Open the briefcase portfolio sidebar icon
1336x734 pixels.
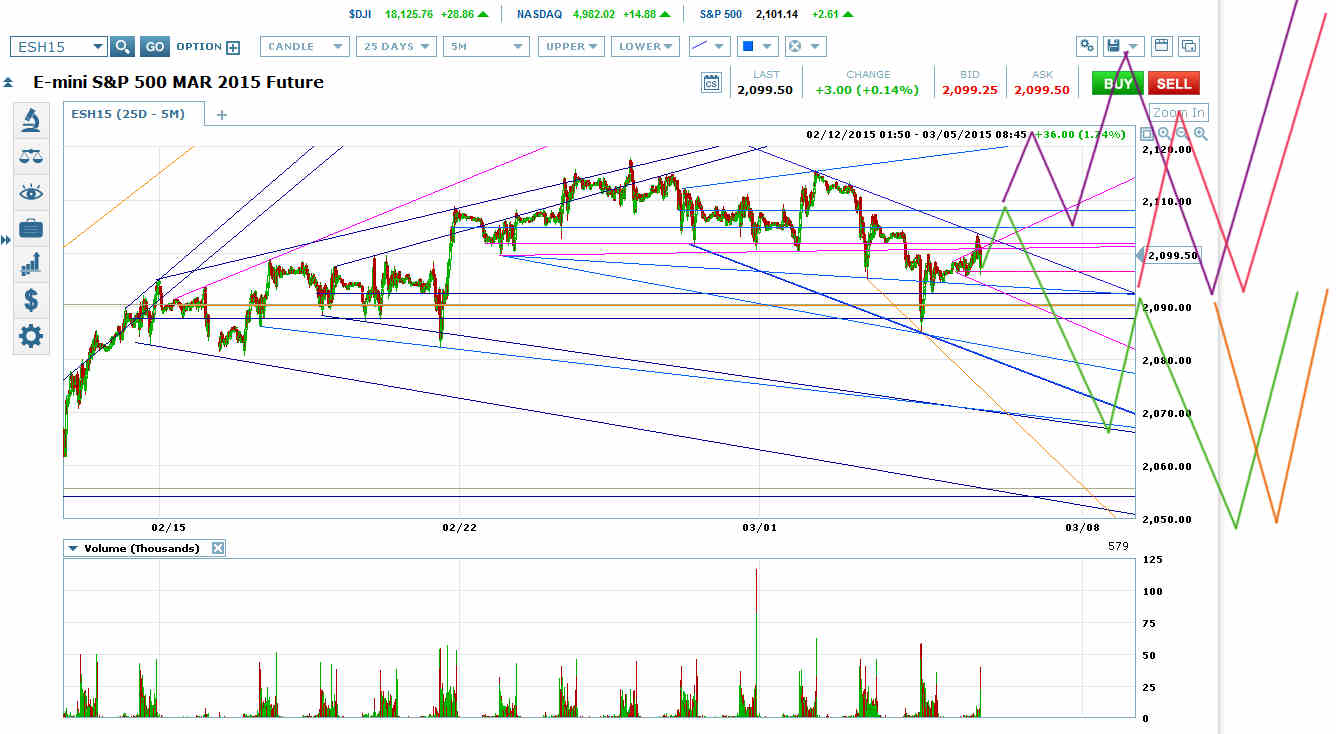pyautogui.click(x=31, y=228)
